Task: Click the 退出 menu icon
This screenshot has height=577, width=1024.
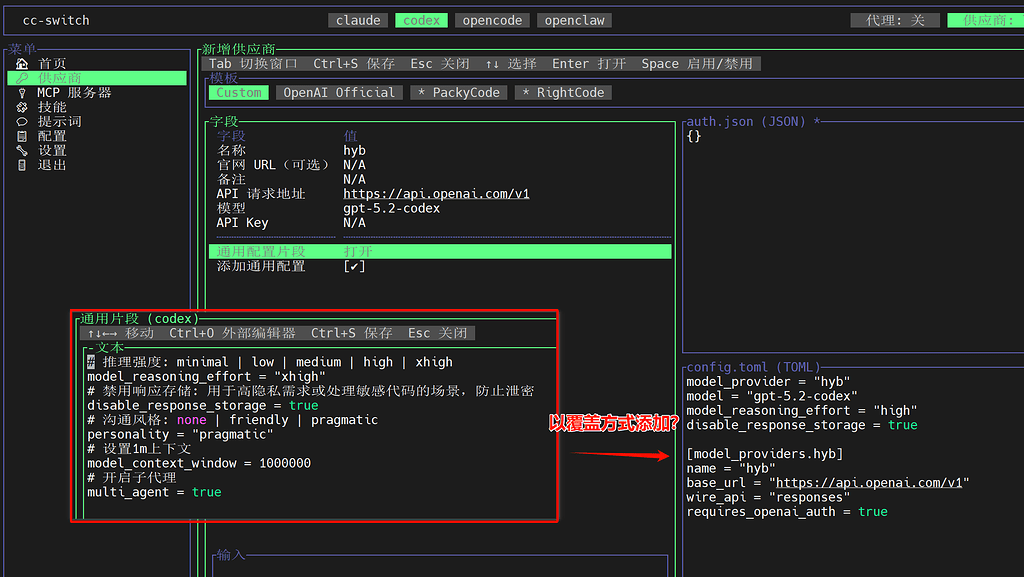Action: pyautogui.click(x=22, y=165)
